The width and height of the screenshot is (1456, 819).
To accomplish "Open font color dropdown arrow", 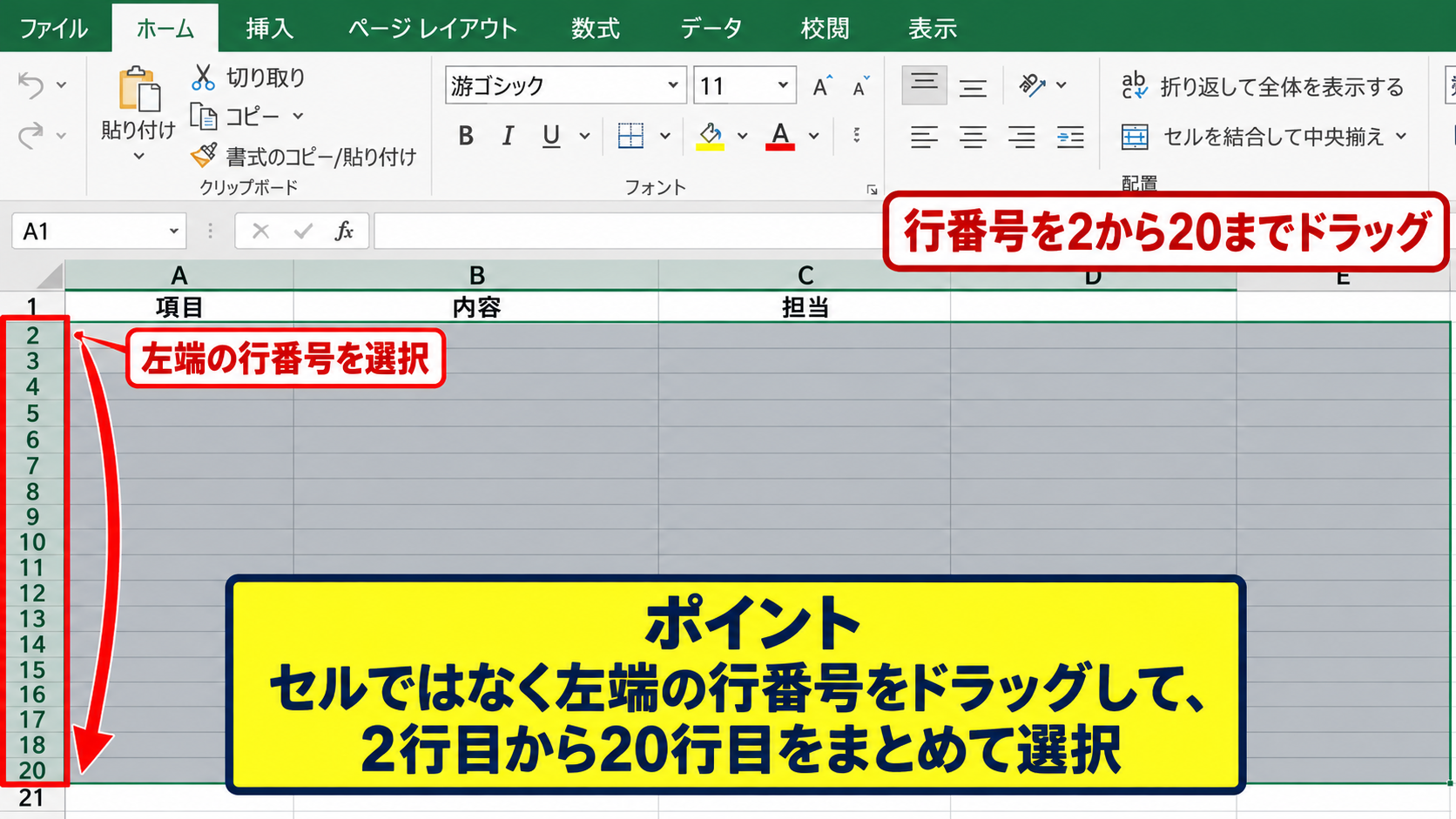I will click(x=813, y=136).
